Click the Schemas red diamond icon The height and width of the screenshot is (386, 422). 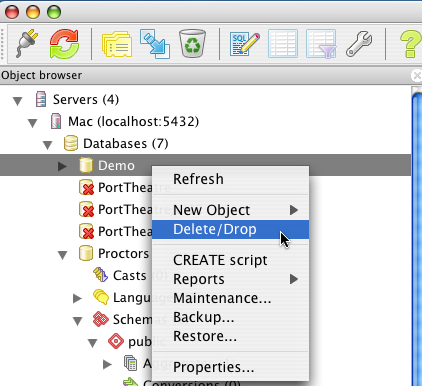101,319
